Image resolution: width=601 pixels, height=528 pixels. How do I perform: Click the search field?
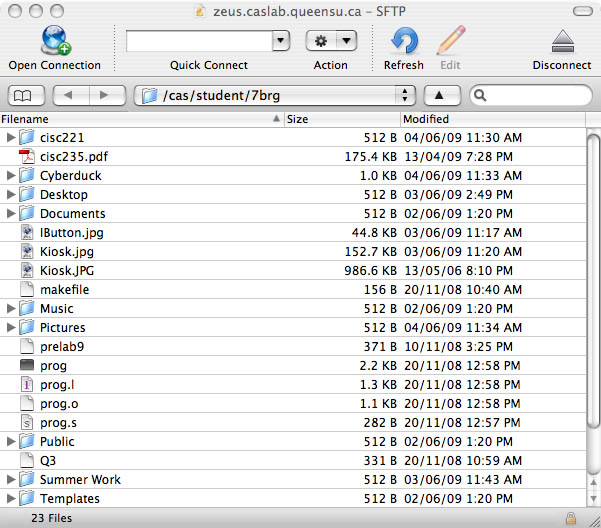pos(531,95)
